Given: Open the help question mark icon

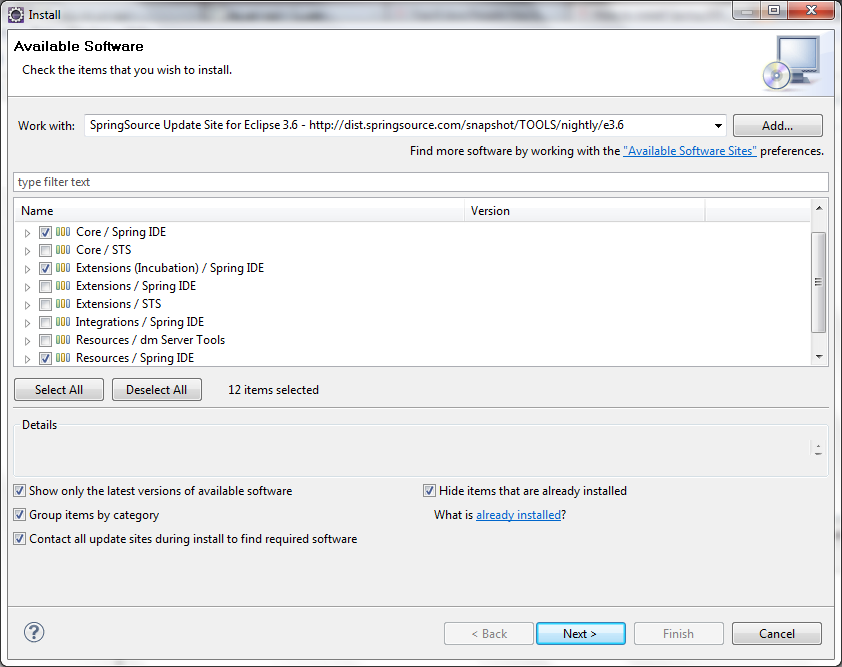Looking at the screenshot, I should (x=33, y=632).
